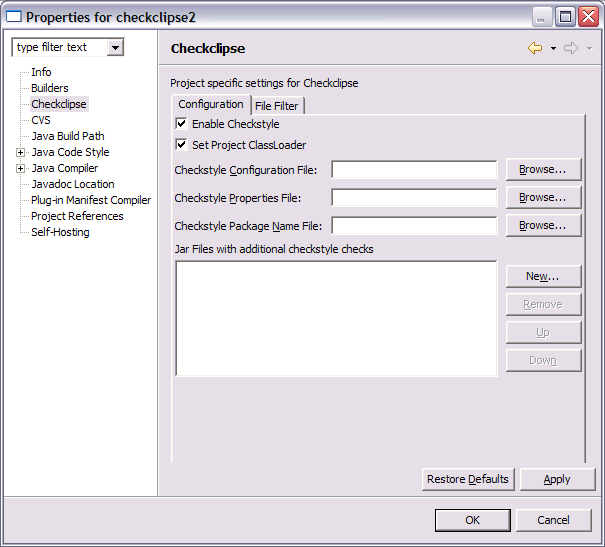Click the Checkstyle Properties File field
605x547 pixels.
click(414, 198)
